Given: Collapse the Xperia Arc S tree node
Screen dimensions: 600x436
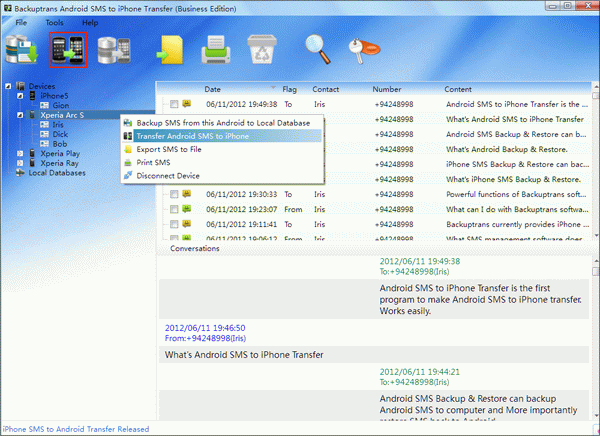Looking at the screenshot, I should [20, 115].
